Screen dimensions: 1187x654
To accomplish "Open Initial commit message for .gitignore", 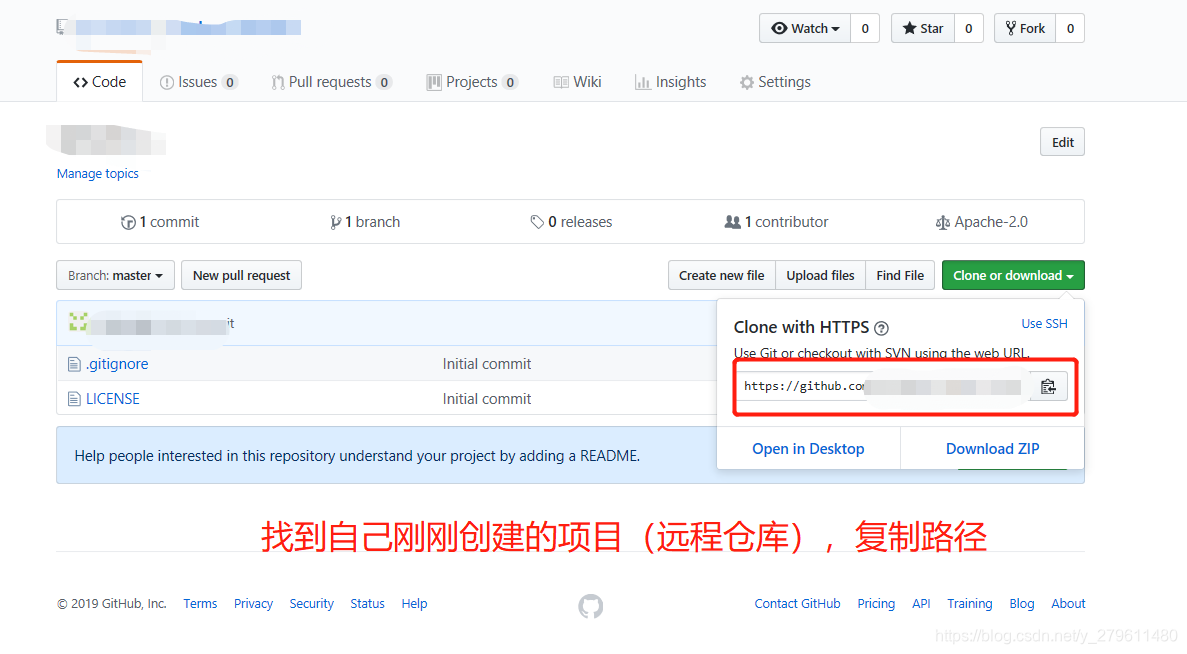I will [487, 364].
